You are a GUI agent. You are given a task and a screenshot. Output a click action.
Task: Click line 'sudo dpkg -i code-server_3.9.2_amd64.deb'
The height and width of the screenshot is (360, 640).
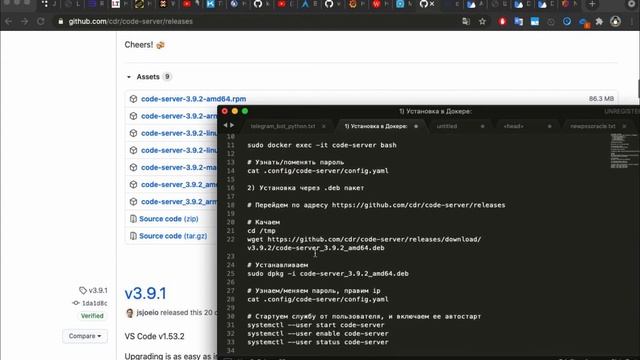(x=328, y=273)
